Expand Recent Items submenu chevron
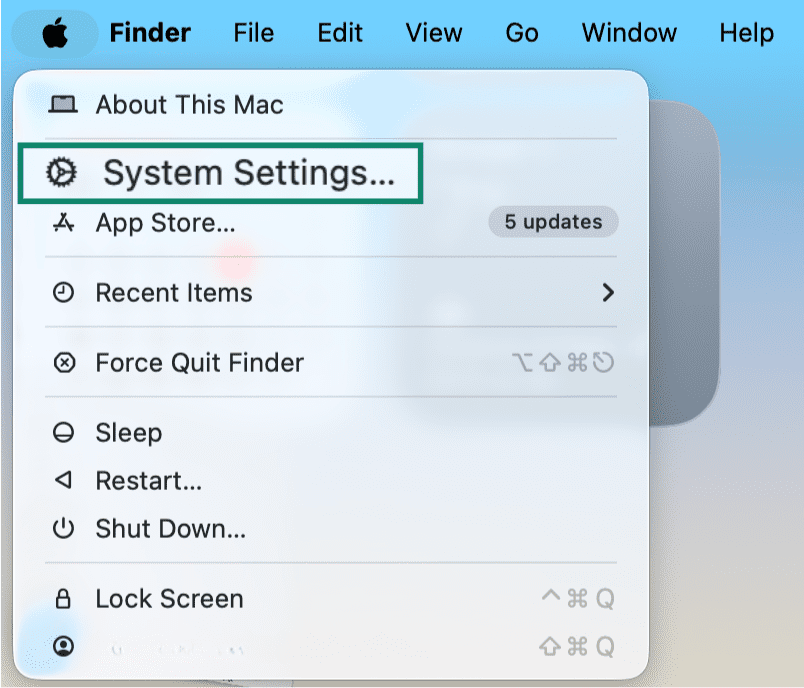Viewport: 804px width, 688px height. pyautogui.click(x=608, y=293)
